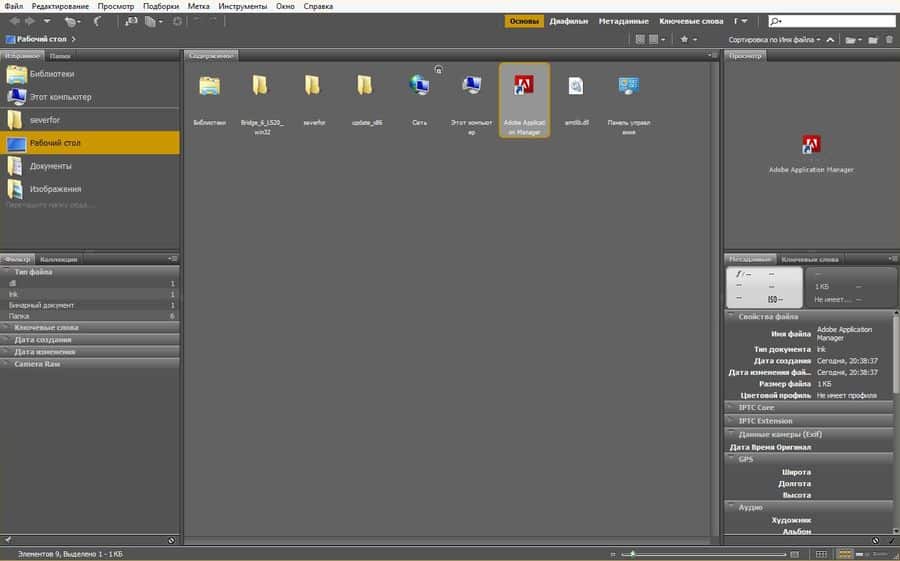The image size is (900, 561).
Task: Switch to Ключевые слова panel tab near Metadata
Action: point(810,259)
